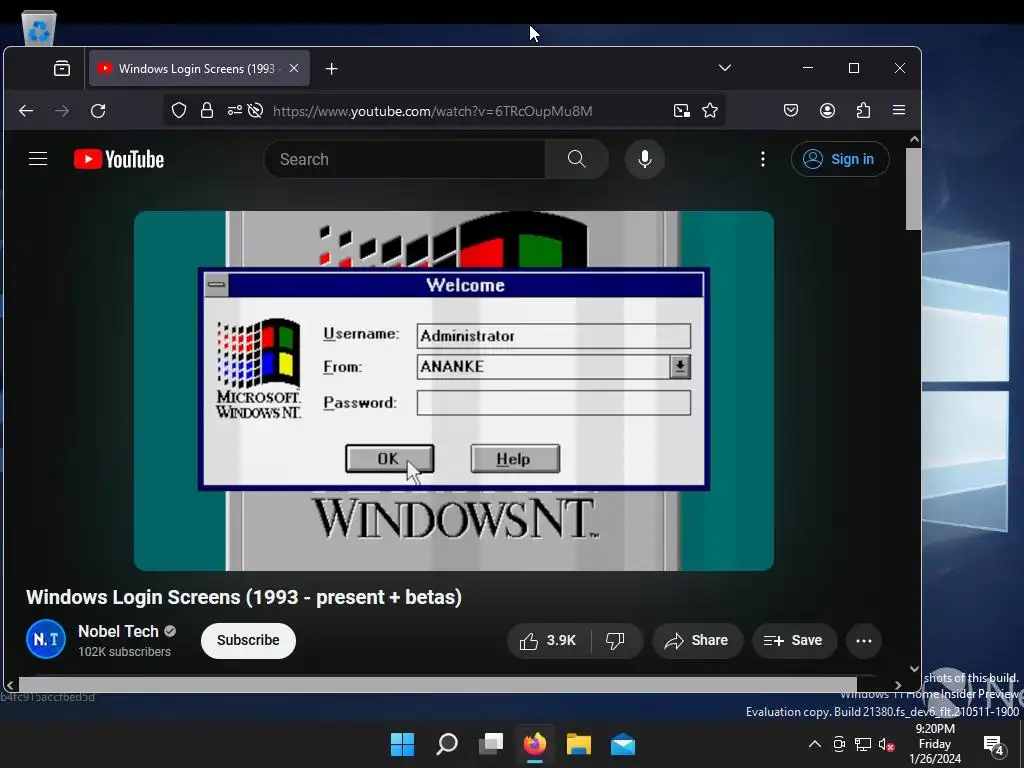This screenshot has height=768, width=1024.
Task: Save the video to a playlist
Action: click(x=793, y=641)
